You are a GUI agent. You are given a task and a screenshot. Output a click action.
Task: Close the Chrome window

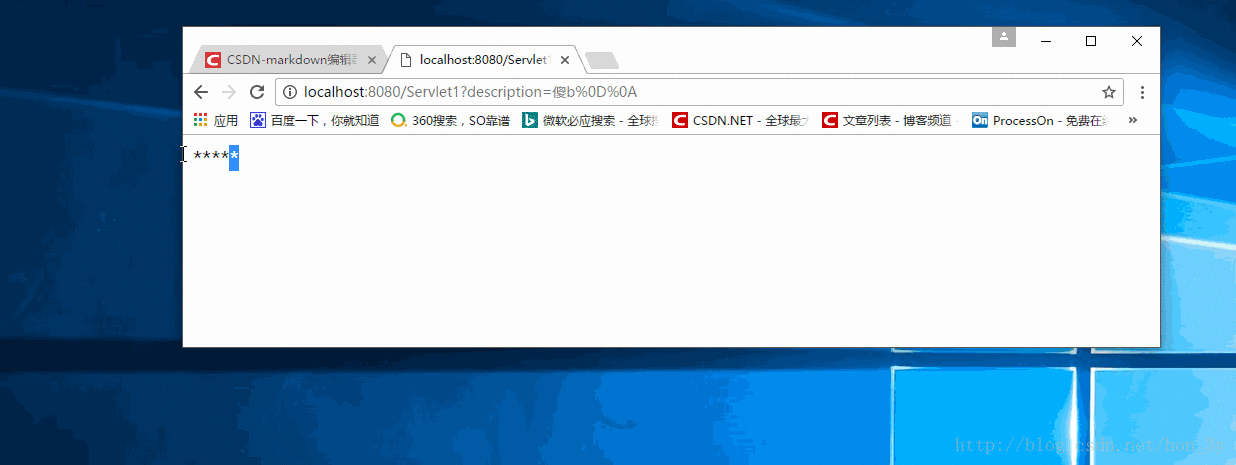(1137, 41)
